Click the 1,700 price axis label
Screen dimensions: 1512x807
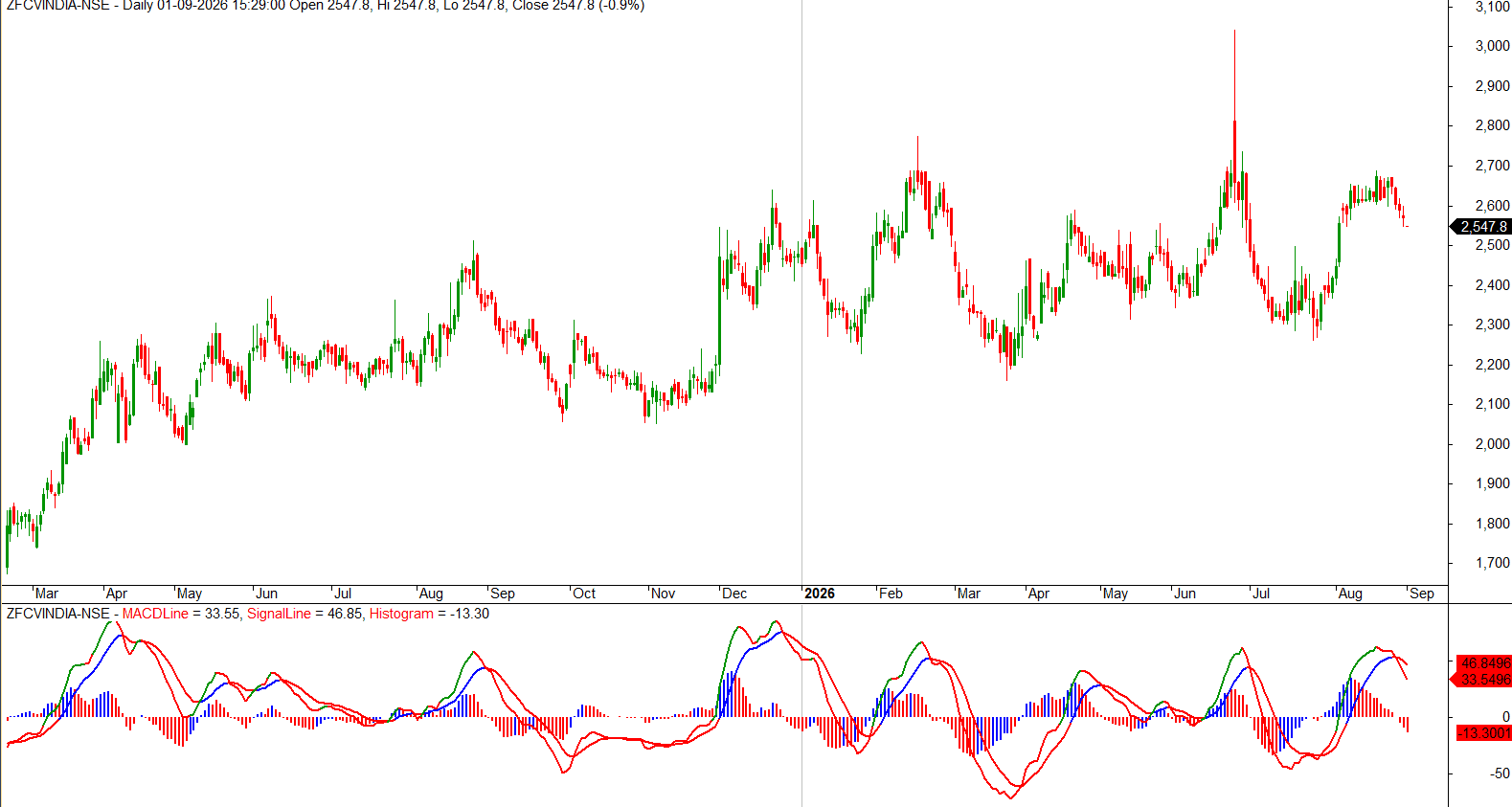[1492, 564]
